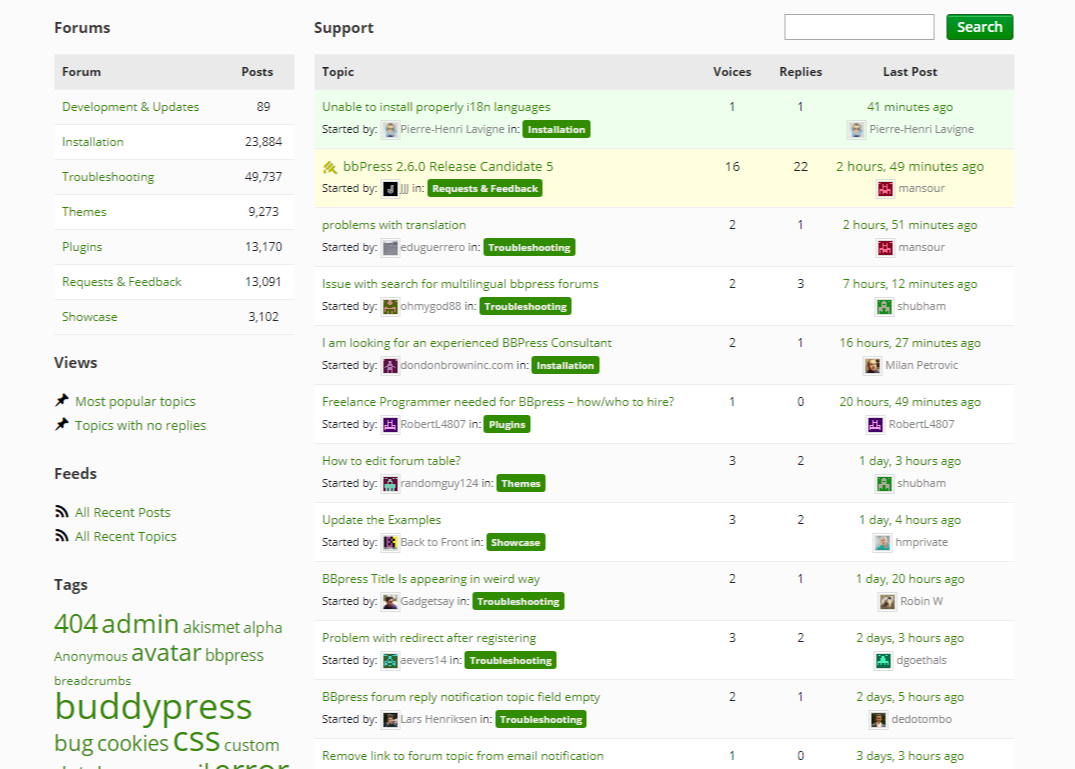Open the 41 minutes ago last post link
Screen dimensions: 1075x769
(910, 107)
